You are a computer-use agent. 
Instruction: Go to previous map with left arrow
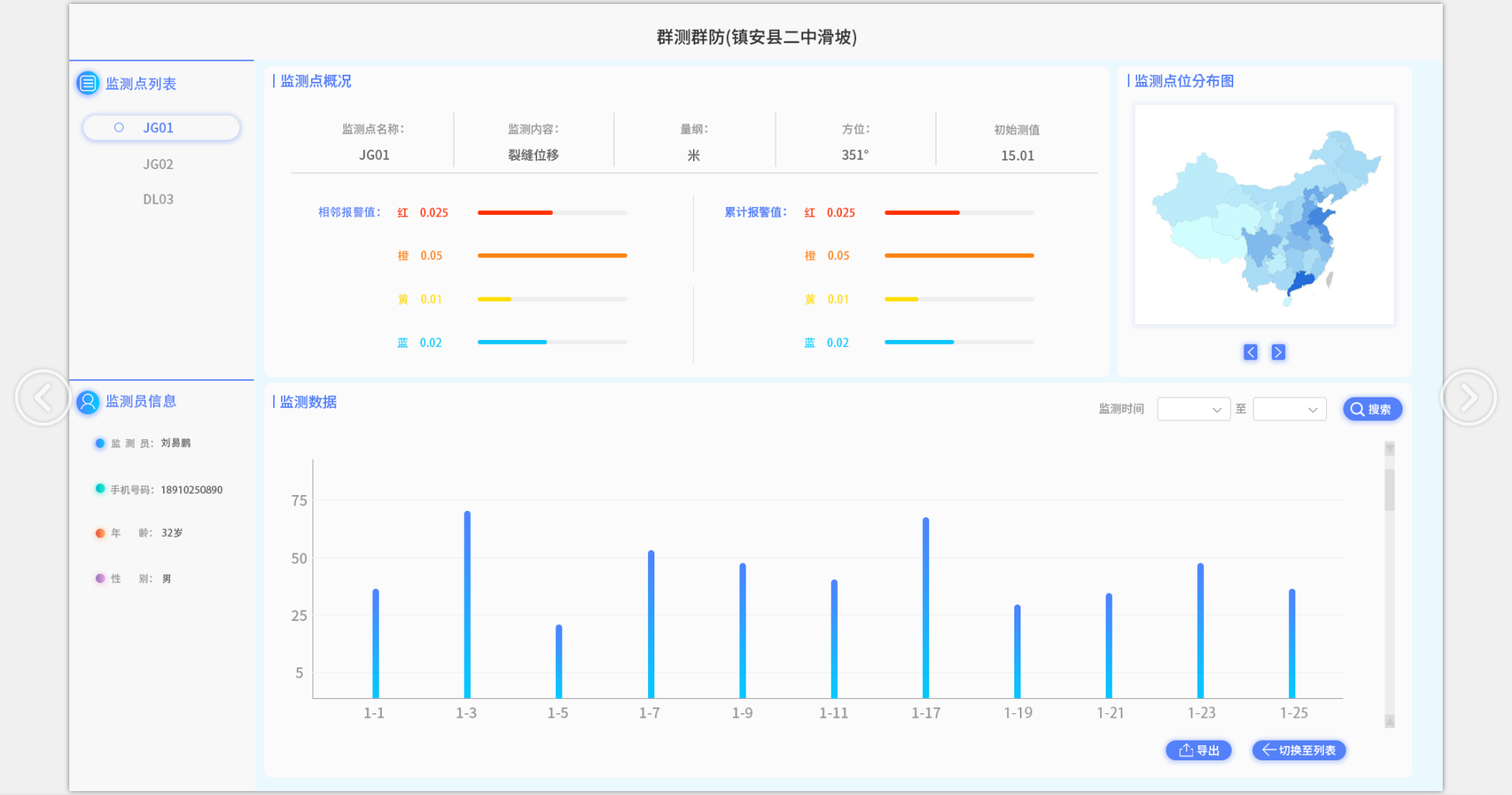1251,353
